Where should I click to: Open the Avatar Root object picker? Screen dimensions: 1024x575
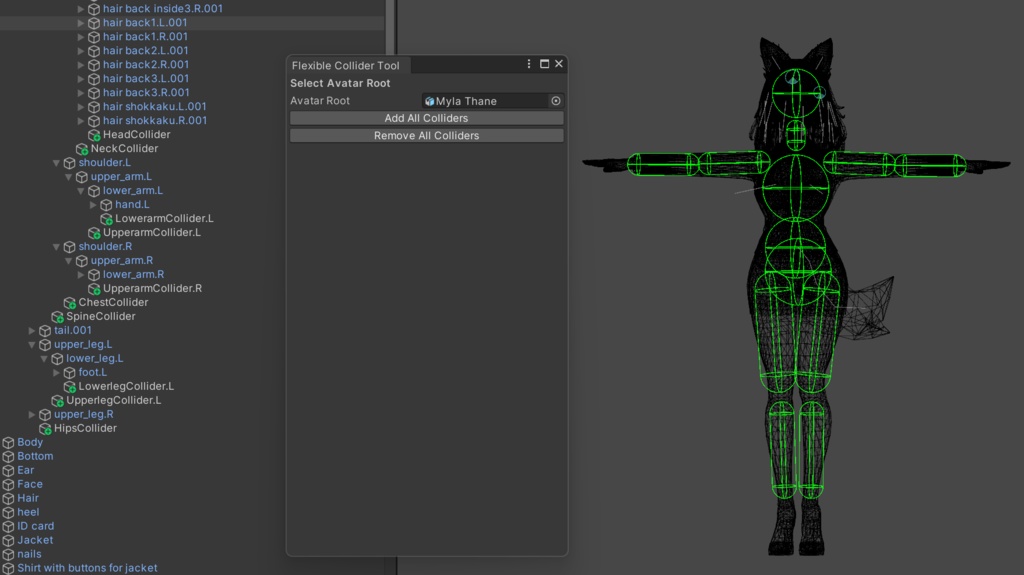pos(556,101)
